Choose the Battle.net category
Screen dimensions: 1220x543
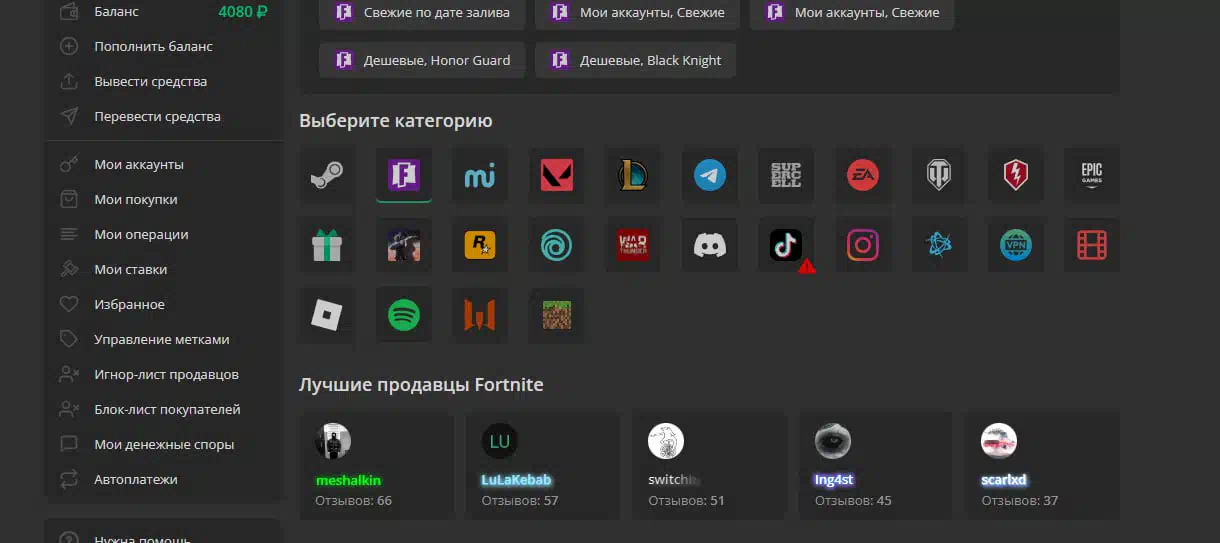[939, 245]
